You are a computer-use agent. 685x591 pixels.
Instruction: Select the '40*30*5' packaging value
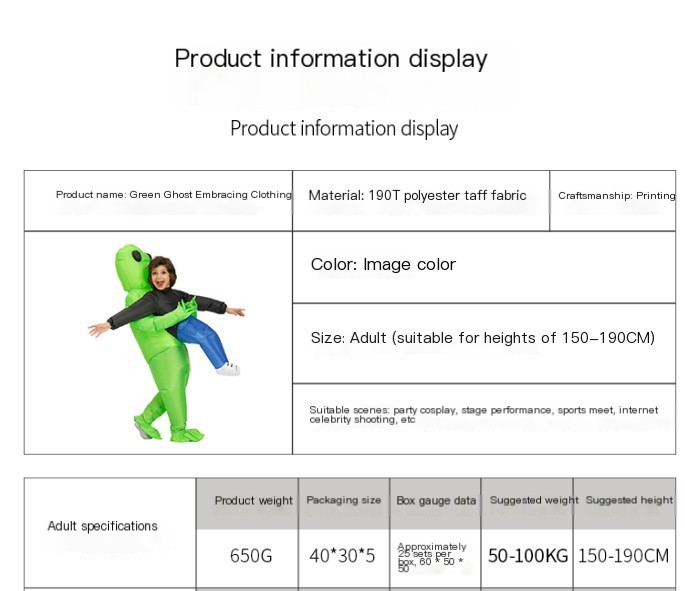tap(342, 556)
